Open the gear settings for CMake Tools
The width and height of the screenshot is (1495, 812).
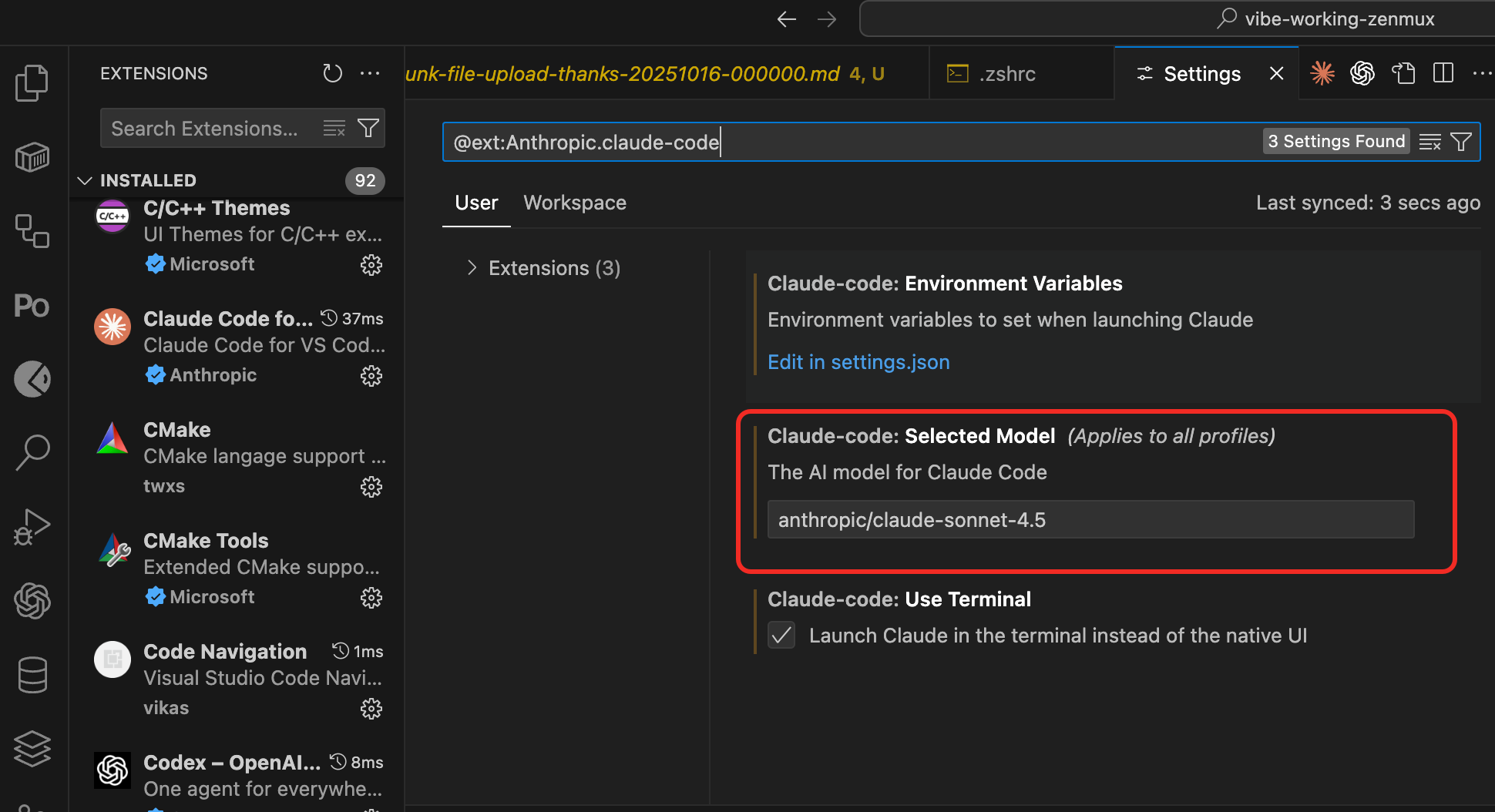[371, 597]
